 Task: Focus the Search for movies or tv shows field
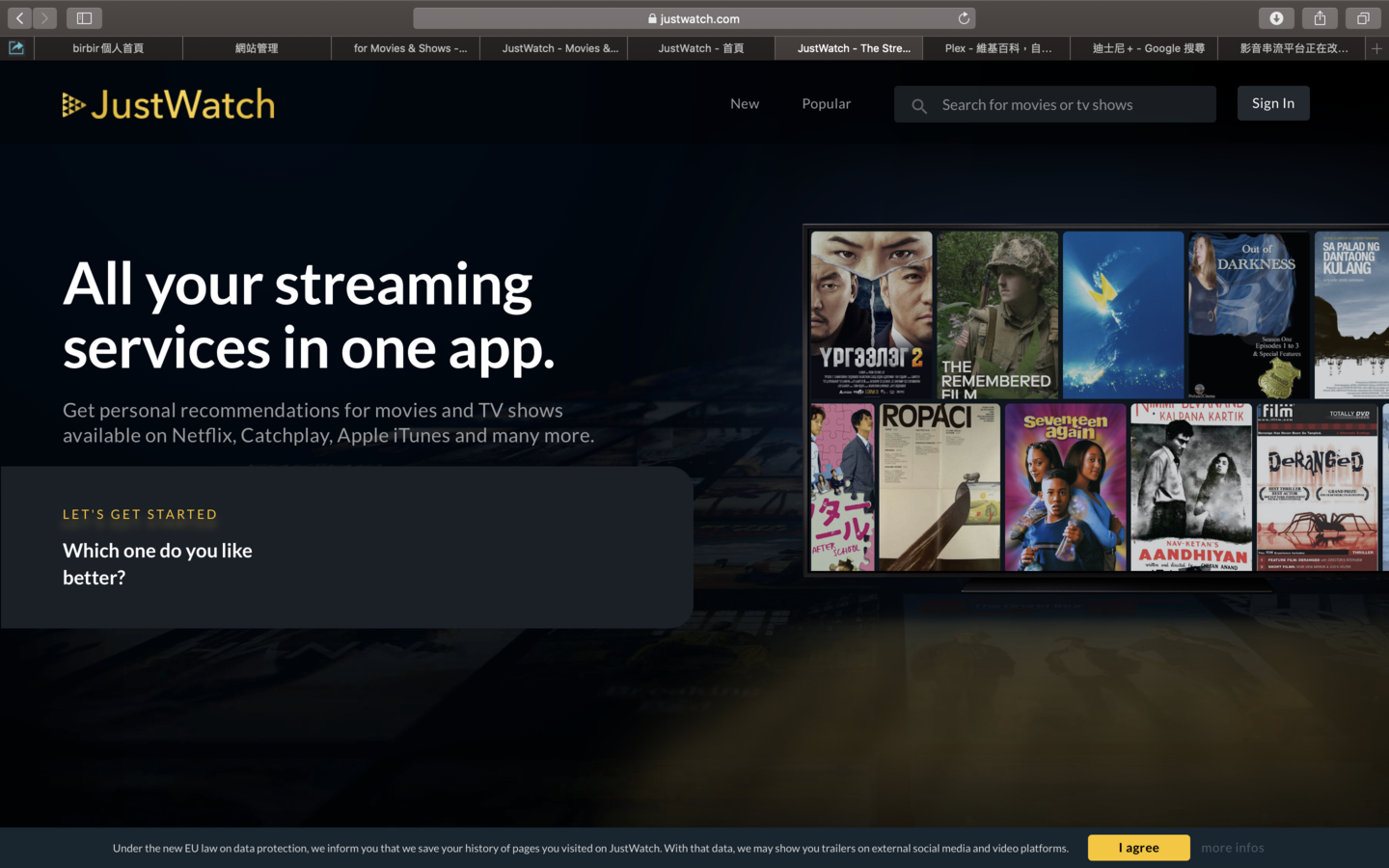point(1055,104)
